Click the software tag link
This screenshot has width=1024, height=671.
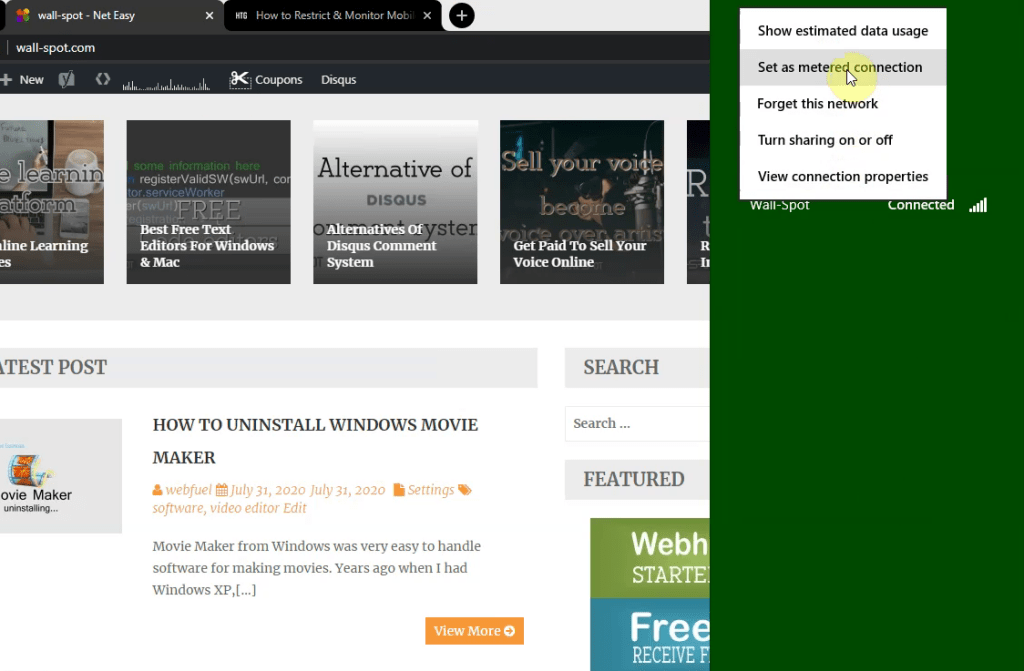point(178,508)
